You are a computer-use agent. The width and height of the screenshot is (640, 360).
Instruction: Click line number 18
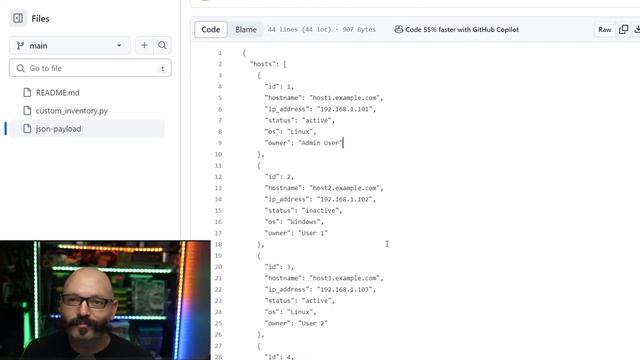[x=218, y=244]
